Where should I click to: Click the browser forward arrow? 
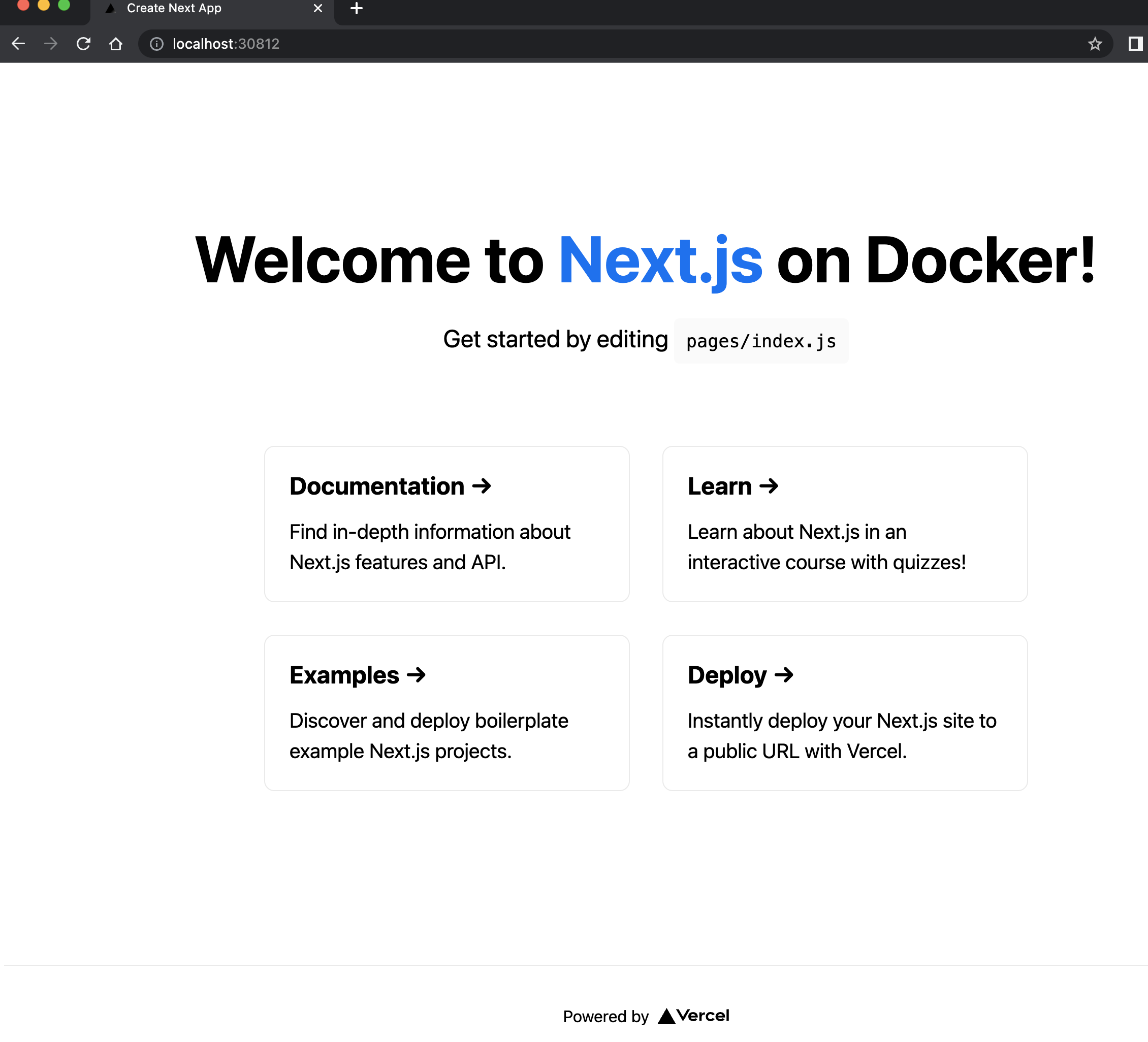coord(51,44)
